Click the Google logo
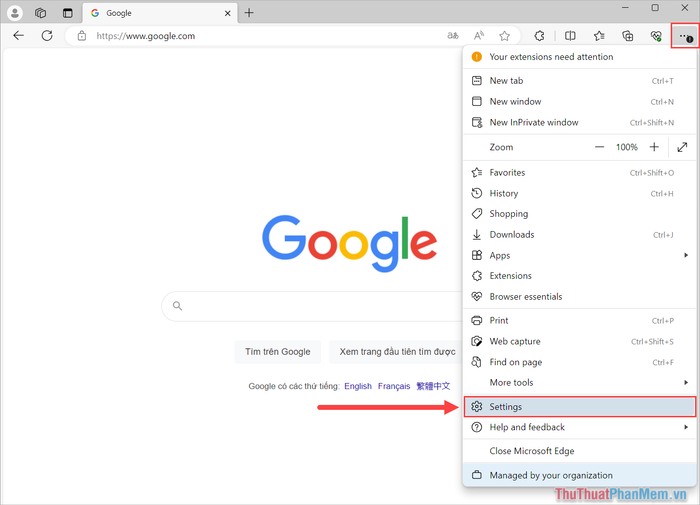 (x=350, y=243)
